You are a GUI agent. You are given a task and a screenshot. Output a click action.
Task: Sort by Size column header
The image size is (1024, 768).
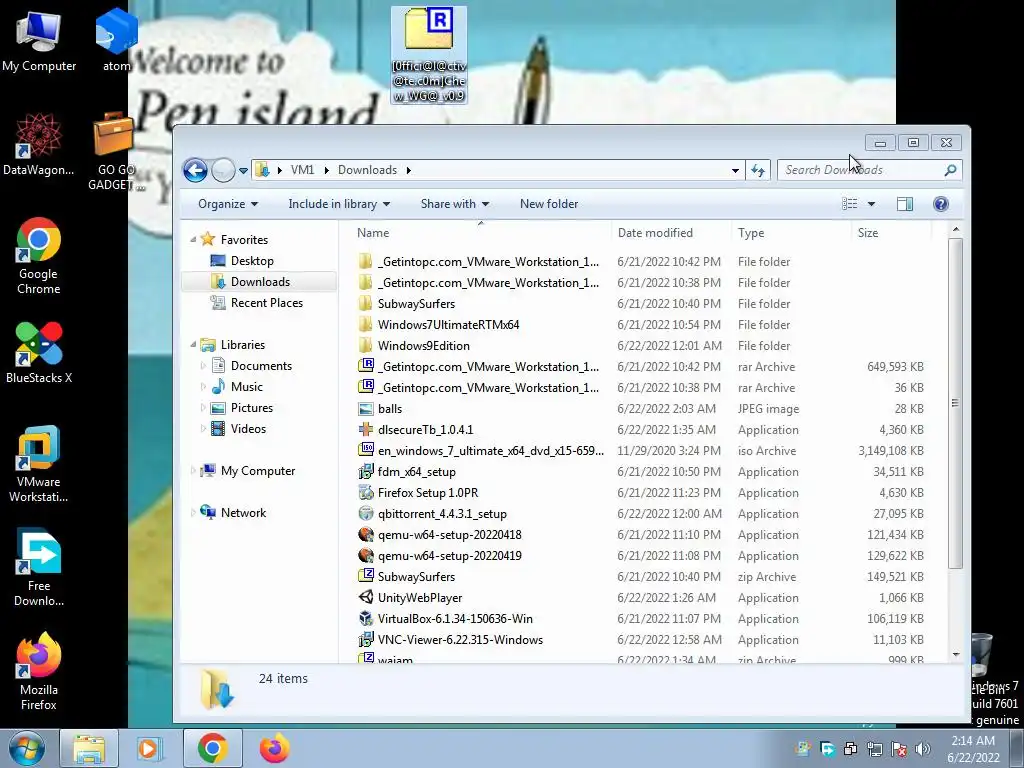[x=891, y=233]
